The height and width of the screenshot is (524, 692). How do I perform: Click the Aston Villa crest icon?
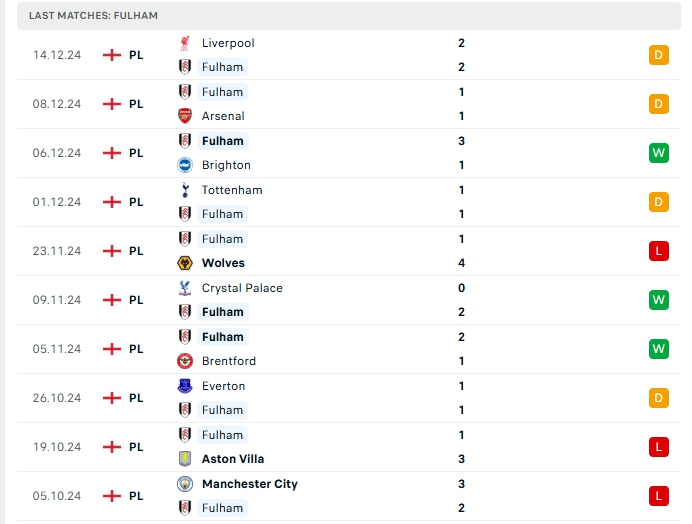point(185,459)
